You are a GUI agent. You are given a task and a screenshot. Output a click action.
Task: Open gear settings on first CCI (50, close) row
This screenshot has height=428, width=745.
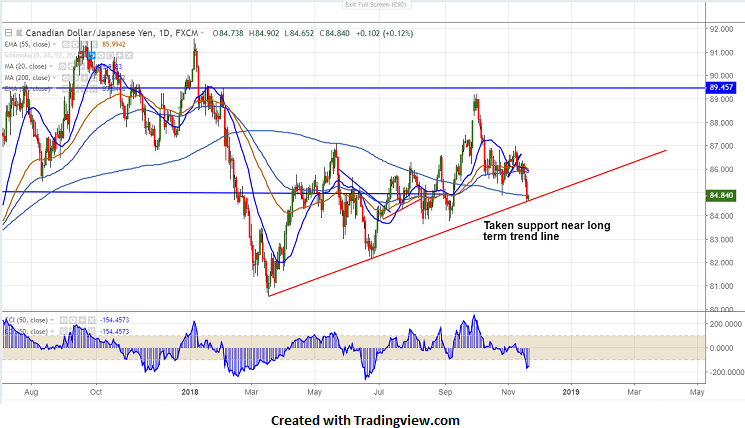[73, 320]
